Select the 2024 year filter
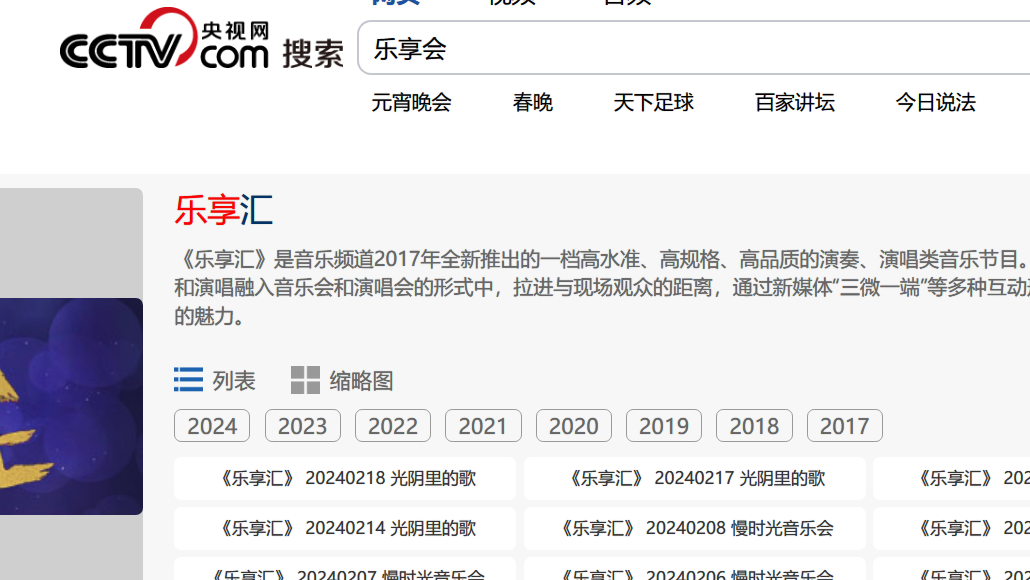This screenshot has width=1030, height=580. pyautogui.click(x=212, y=426)
